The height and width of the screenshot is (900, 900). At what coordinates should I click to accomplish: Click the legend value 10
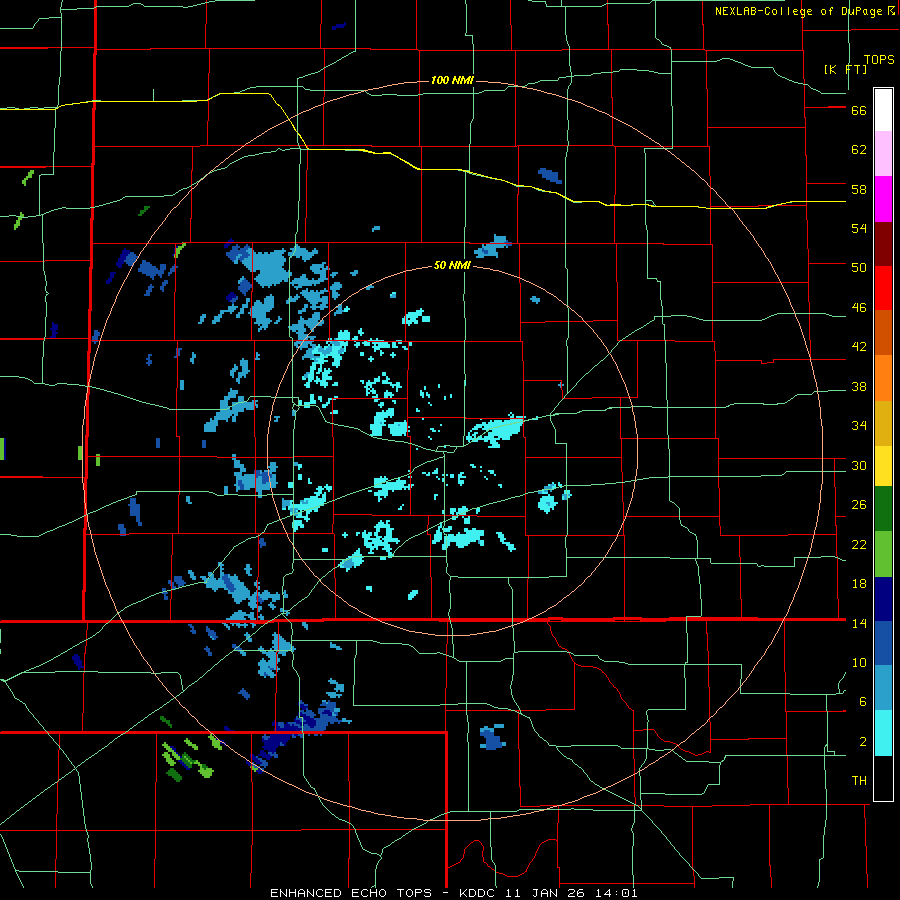(x=859, y=662)
